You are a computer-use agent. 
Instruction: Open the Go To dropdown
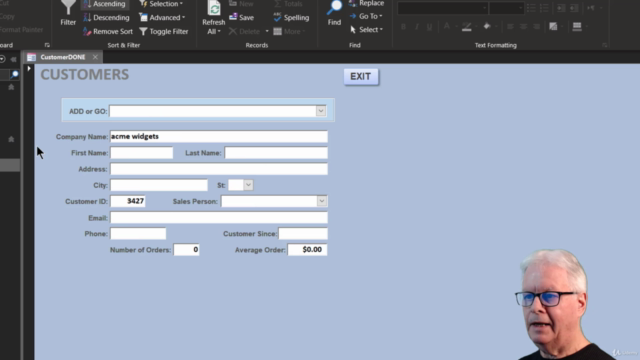[x=366, y=16]
